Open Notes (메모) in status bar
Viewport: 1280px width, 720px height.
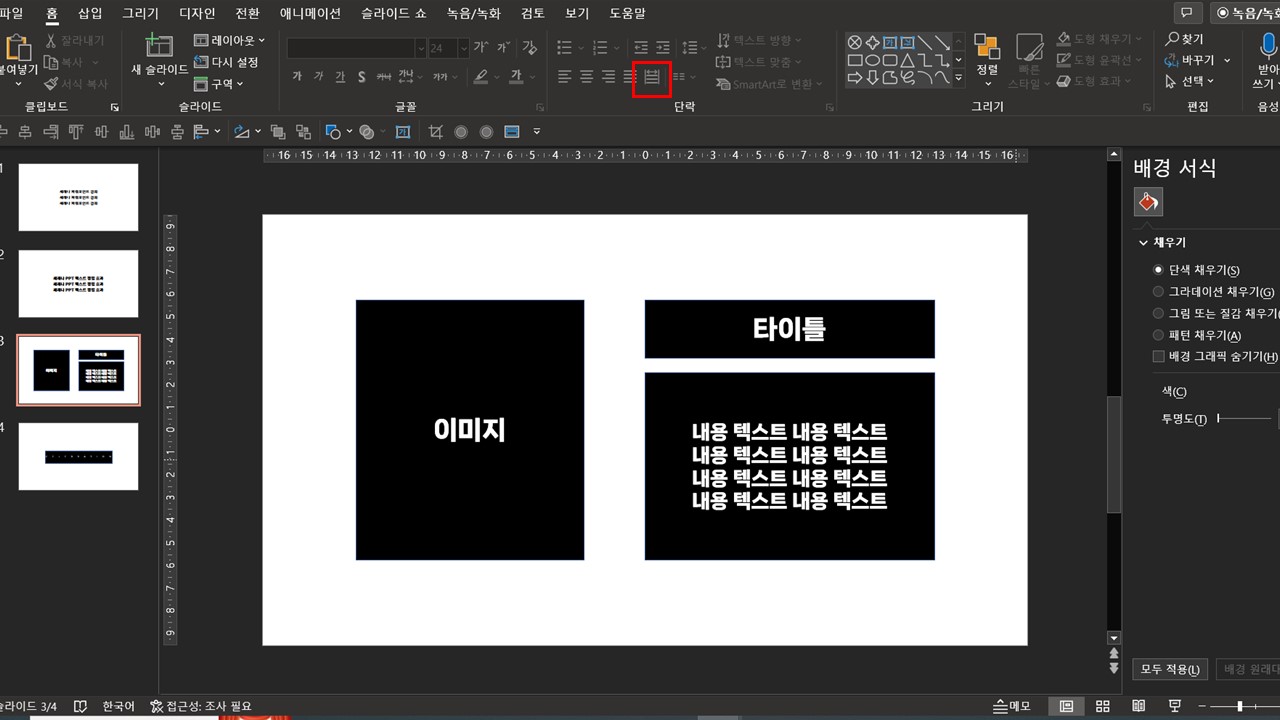coord(1012,706)
